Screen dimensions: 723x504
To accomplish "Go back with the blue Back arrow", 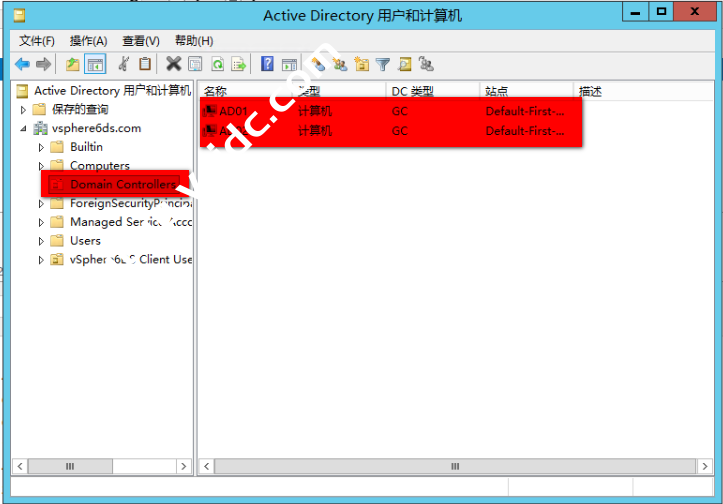I will point(22,64).
